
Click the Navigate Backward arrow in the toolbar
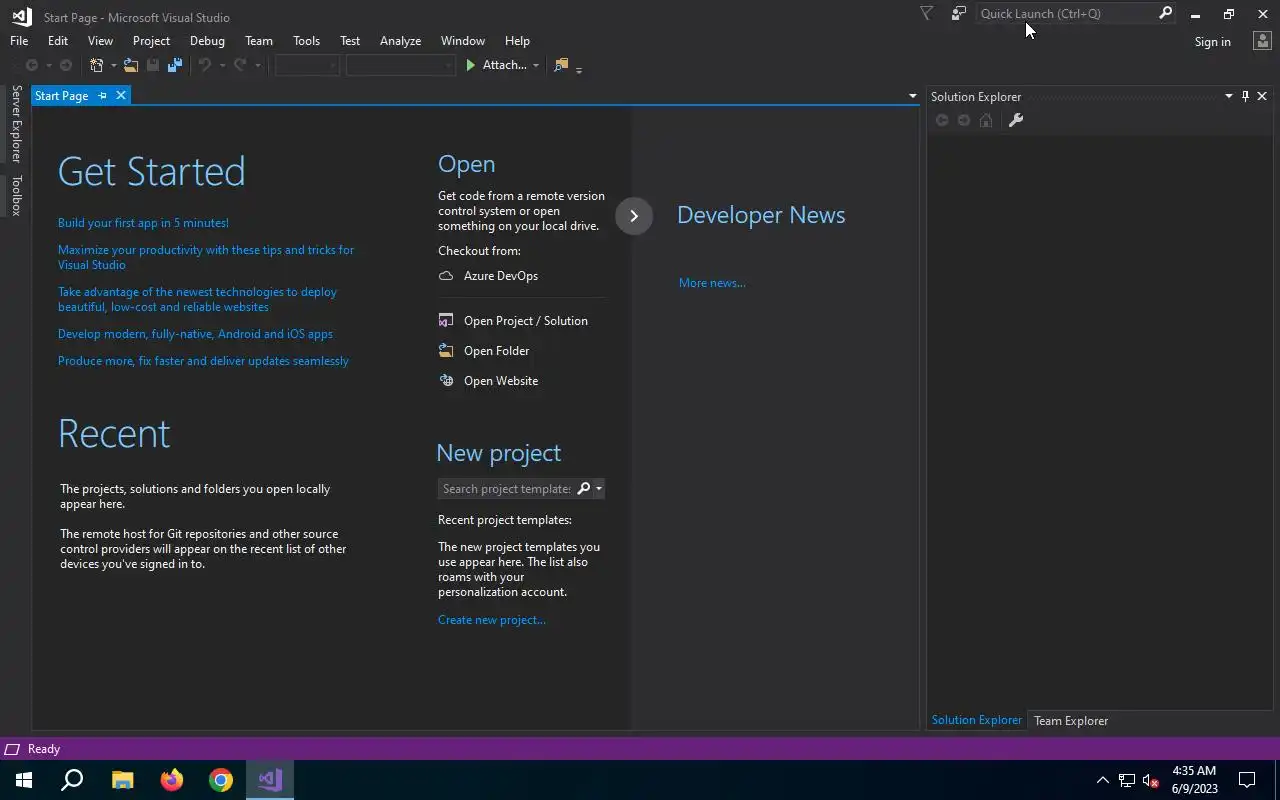coord(32,65)
